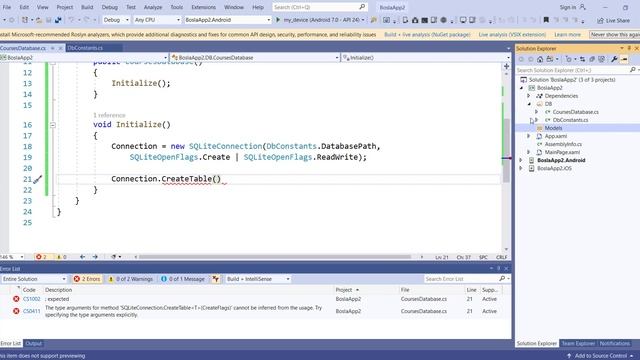640x360 pixels.
Task: Click the Home icon in Solution Explorer toolbar
Action: [540, 59]
